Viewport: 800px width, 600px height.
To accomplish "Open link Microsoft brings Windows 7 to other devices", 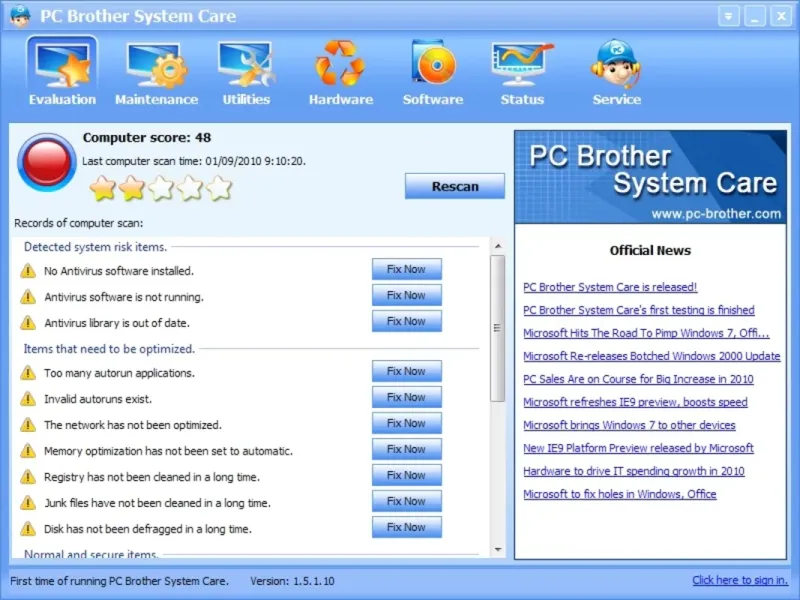I will click(x=630, y=425).
